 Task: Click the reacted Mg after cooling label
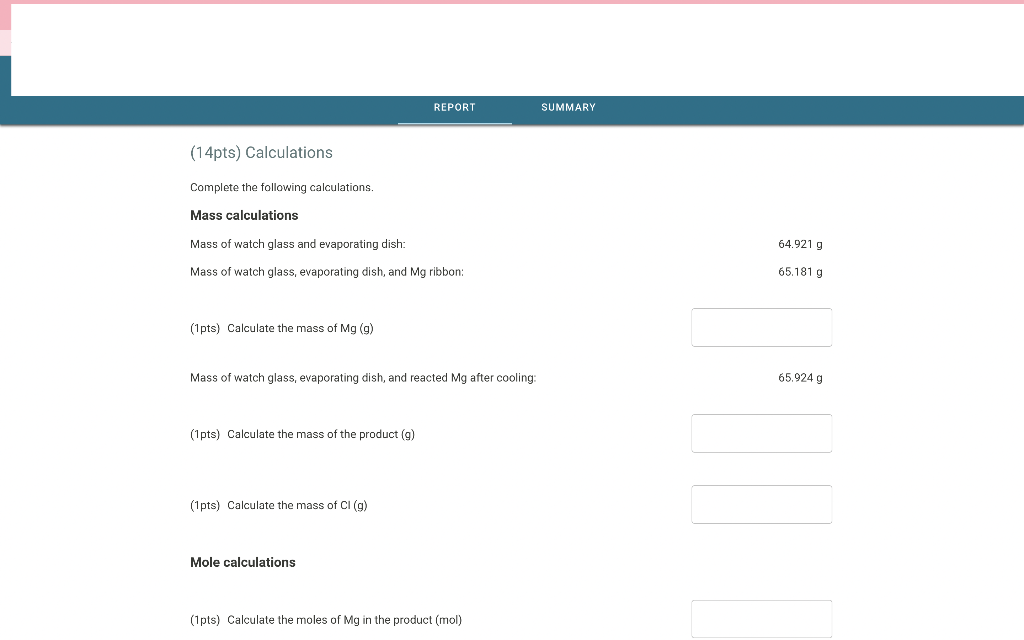[x=365, y=377]
